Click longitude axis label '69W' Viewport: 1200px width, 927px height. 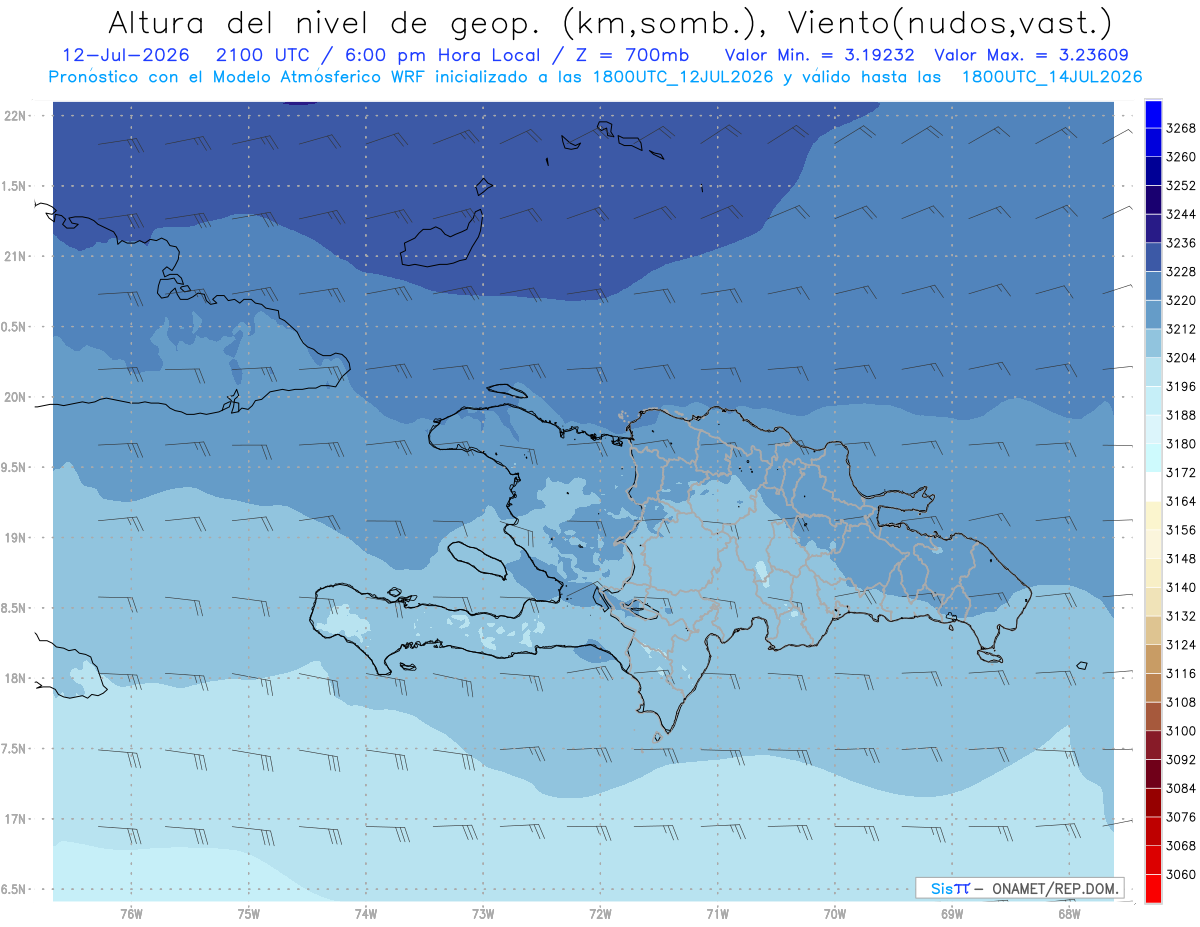point(952,914)
